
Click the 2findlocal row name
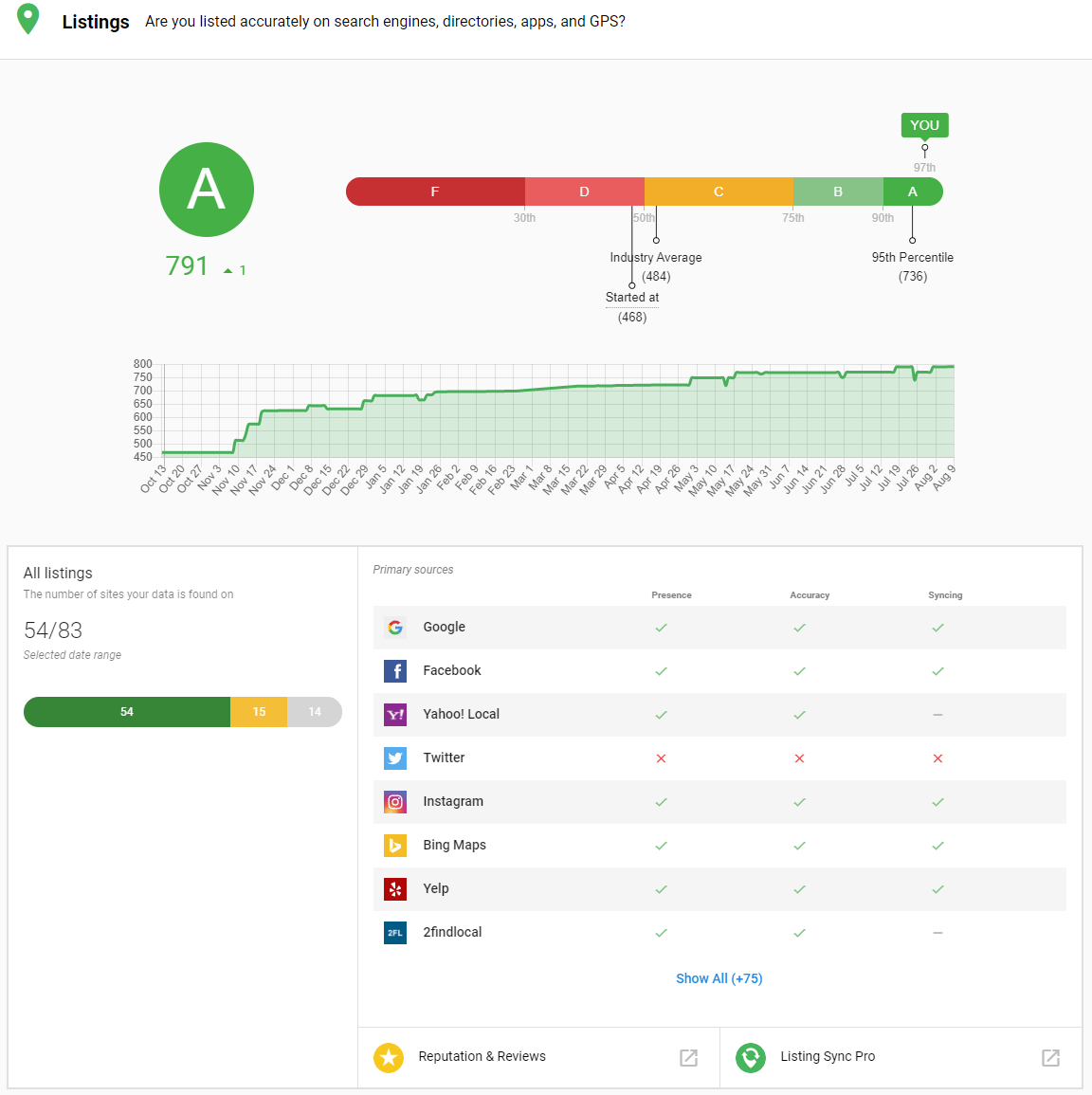coord(452,932)
